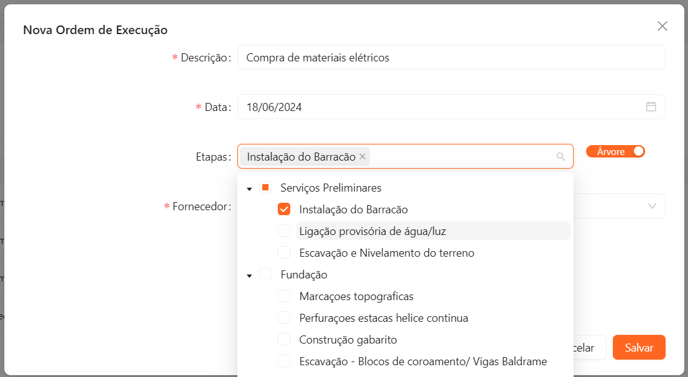Check Escavação e Nivelamento do terreno
Image resolution: width=688 pixels, height=377 pixels.
tap(284, 253)
